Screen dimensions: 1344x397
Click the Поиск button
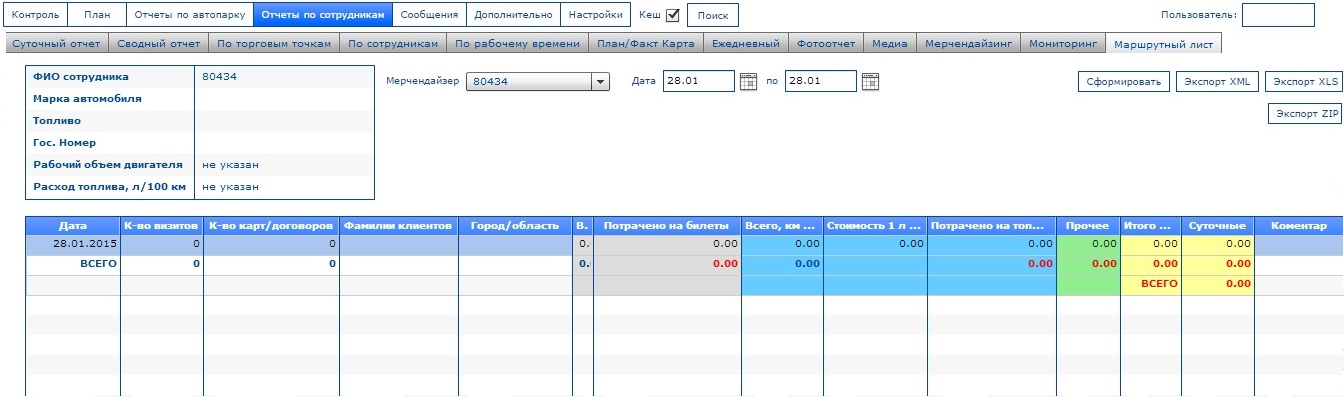click(713, 16)
